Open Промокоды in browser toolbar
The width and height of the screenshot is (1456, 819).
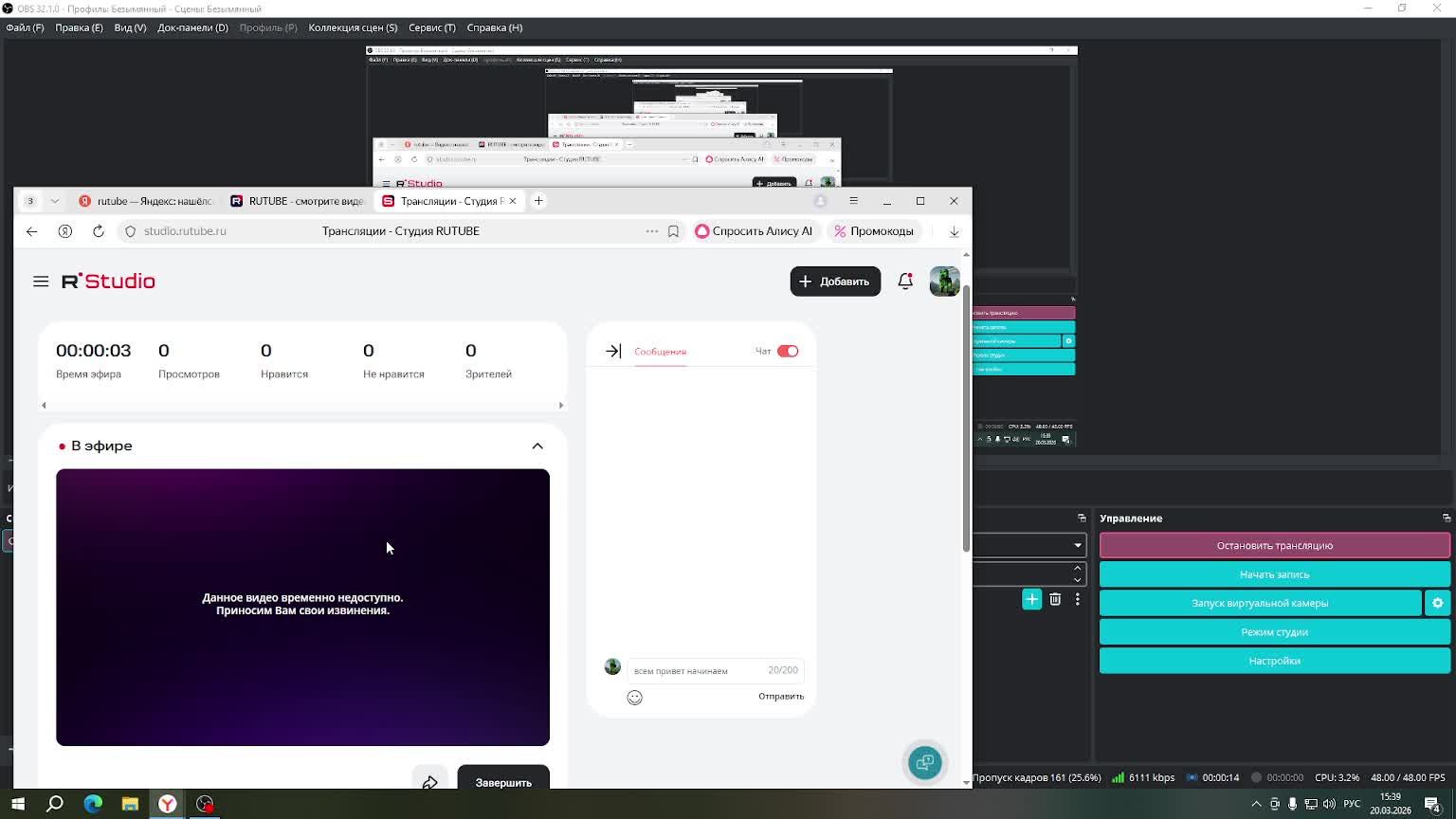(x=874, y=231)
